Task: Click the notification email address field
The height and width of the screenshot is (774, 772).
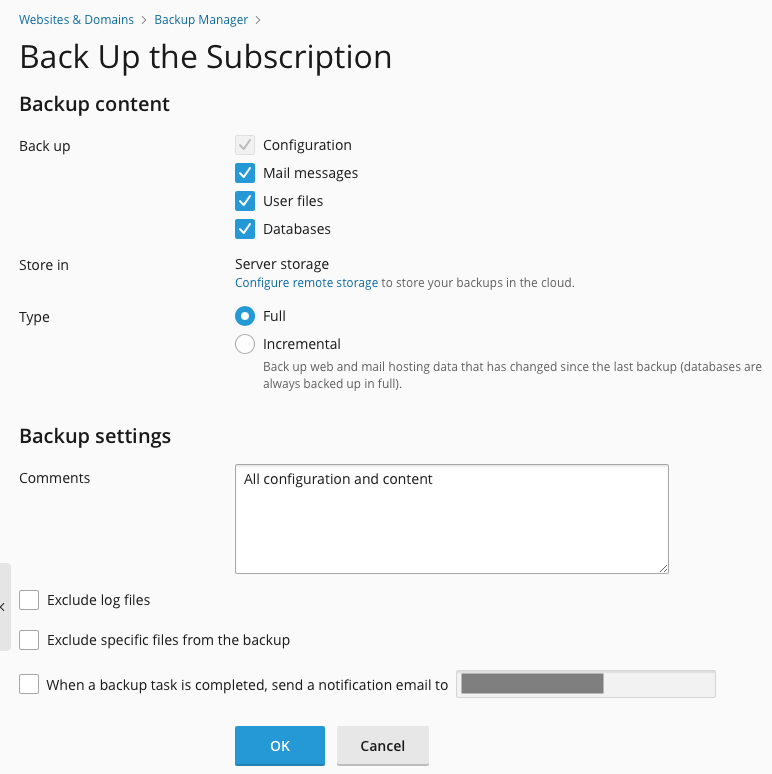Action: point(585,684)
